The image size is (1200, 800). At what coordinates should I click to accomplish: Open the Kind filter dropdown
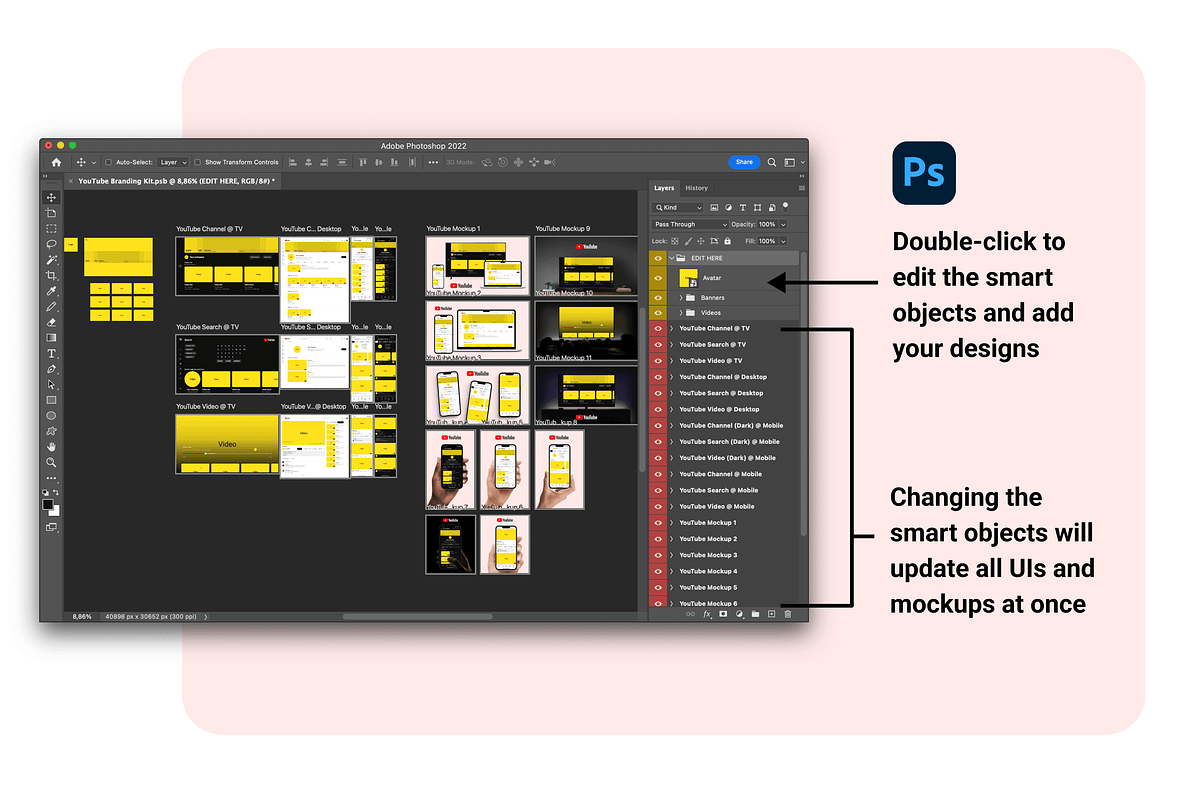coord(677,207)
